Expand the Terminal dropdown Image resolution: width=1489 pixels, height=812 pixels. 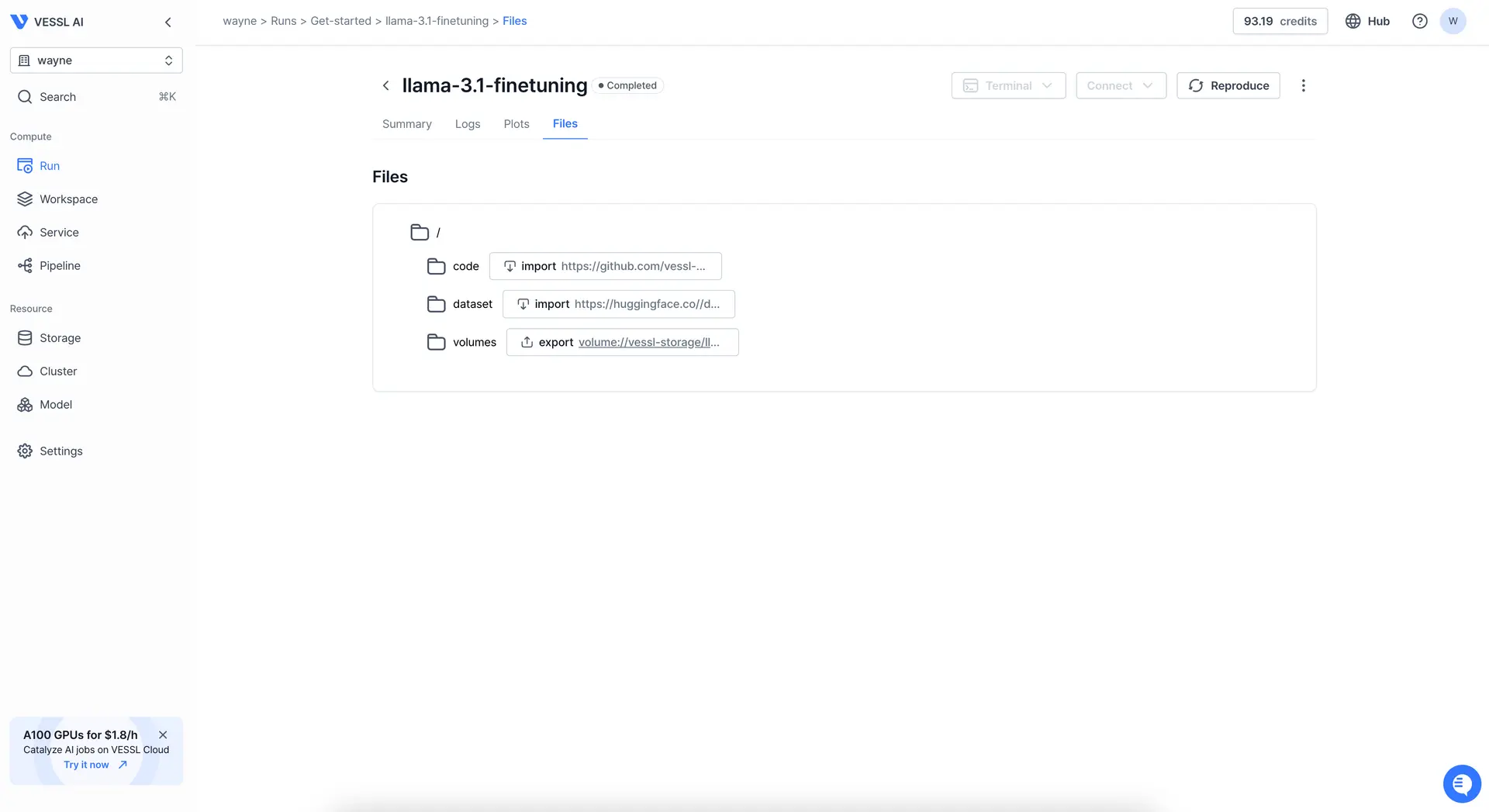[x=1008, y=85]
